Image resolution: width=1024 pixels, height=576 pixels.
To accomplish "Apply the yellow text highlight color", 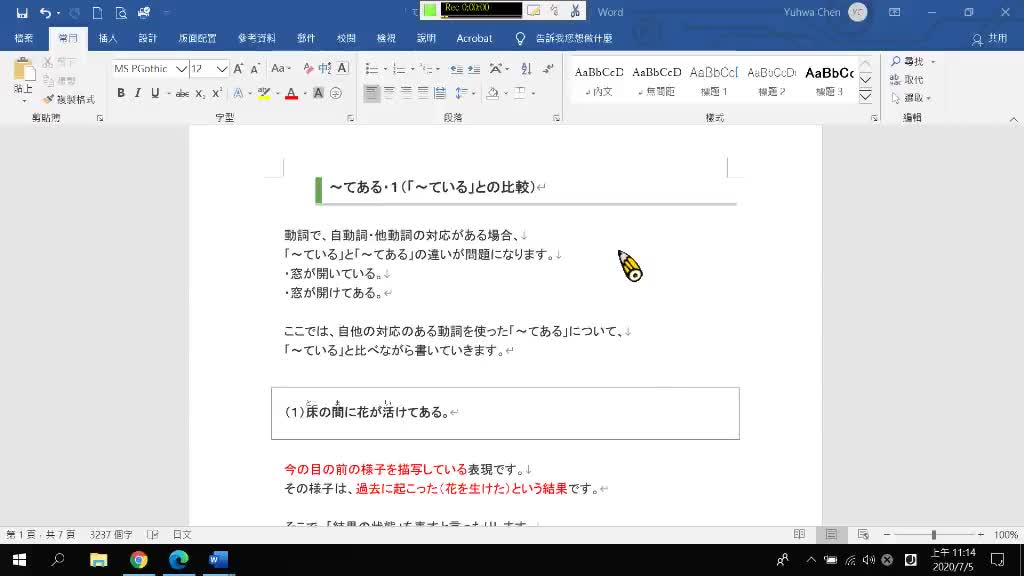I will [264, 93].
